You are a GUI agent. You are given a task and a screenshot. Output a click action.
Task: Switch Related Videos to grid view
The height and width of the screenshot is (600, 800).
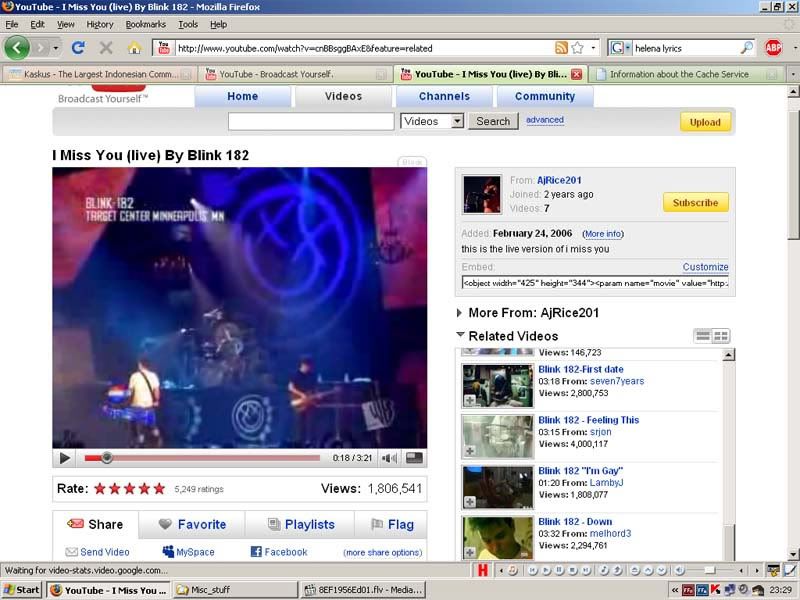[721, 336]
